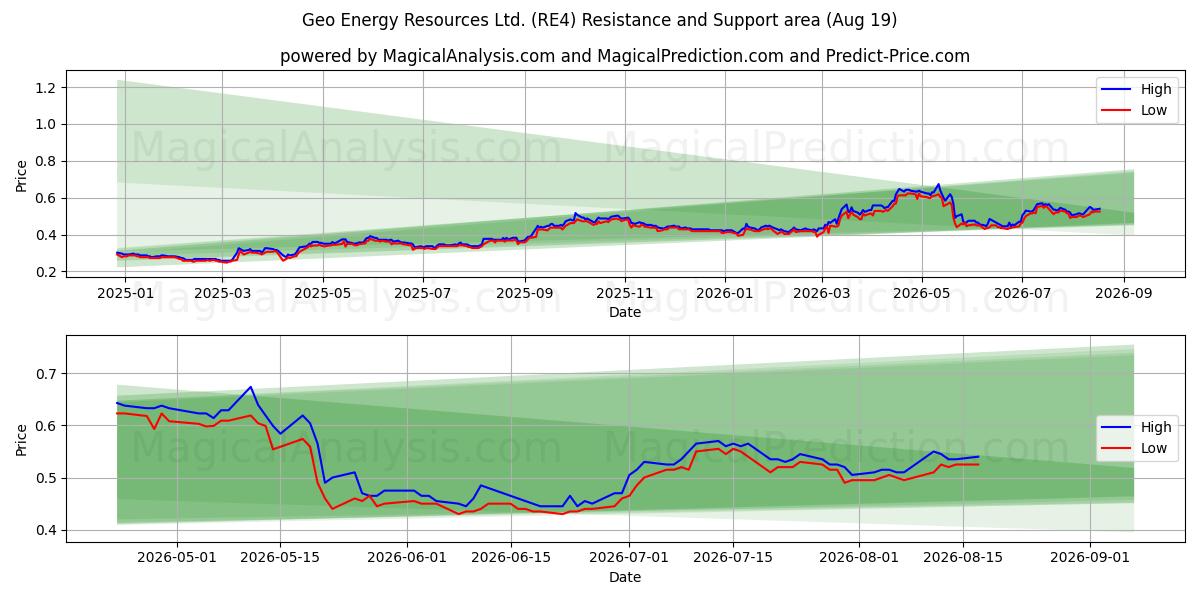Click the 'Date' x-axis label of the top chart
The height and width of the screenshot is (600, 1200).
625,313
